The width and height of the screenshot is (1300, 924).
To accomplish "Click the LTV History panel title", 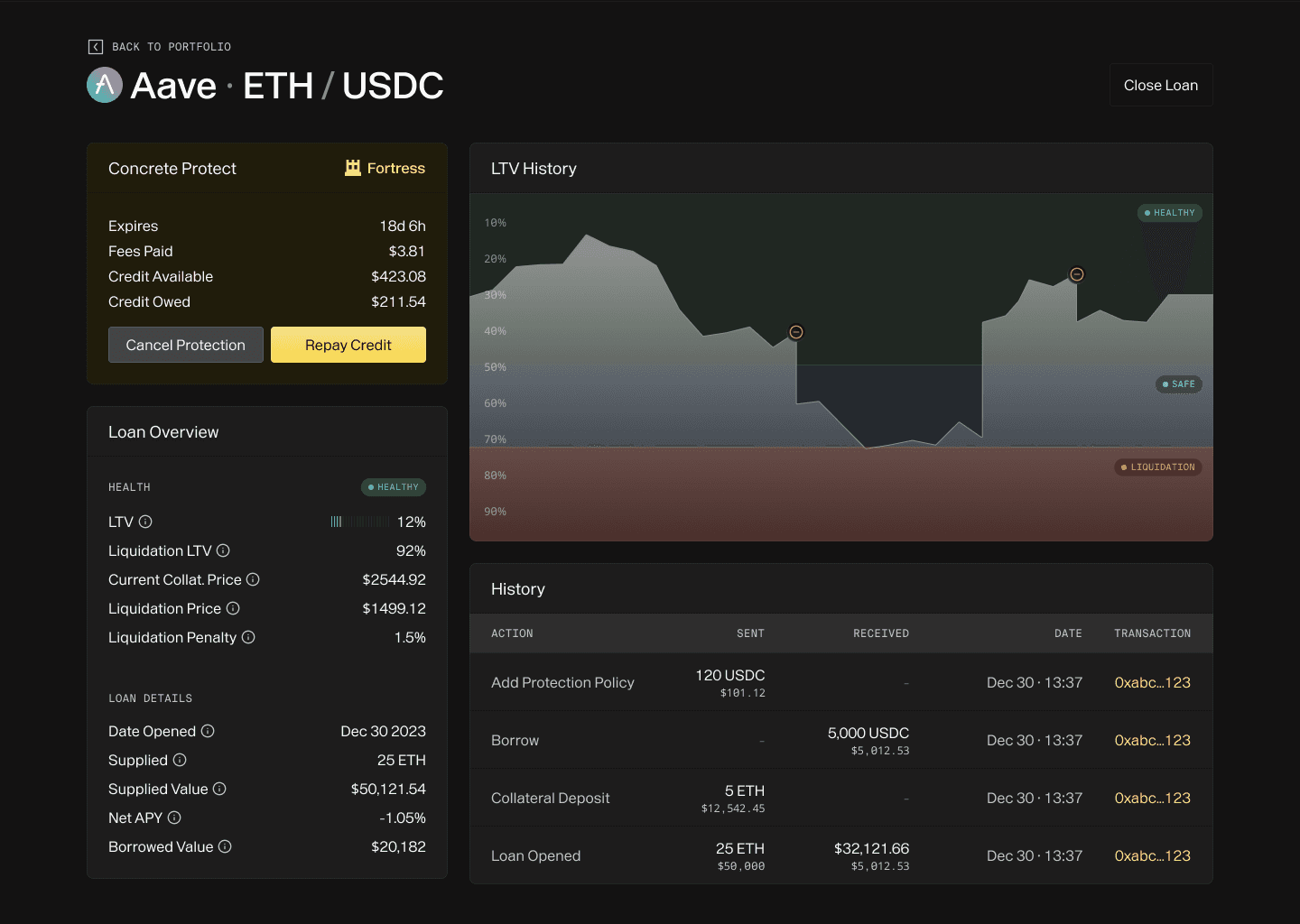I will (x=534, y=169).
